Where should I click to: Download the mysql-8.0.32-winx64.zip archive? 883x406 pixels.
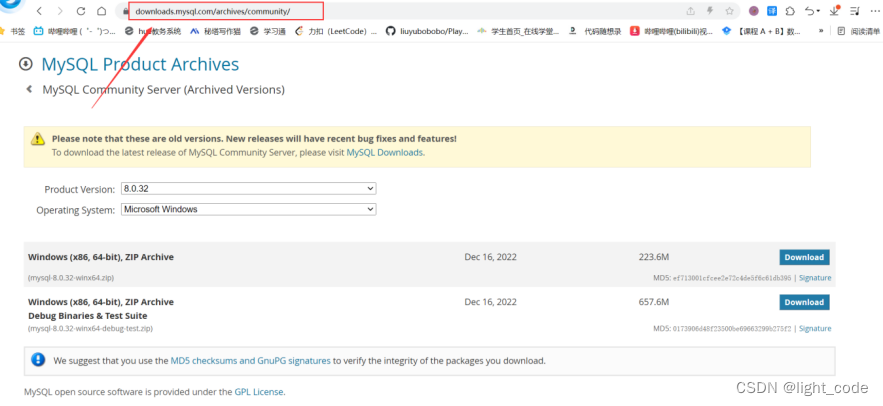[804, 257]
